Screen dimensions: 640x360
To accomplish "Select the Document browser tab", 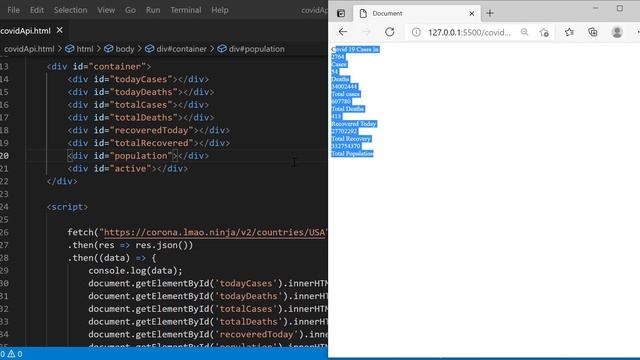I will pos(416,13).
